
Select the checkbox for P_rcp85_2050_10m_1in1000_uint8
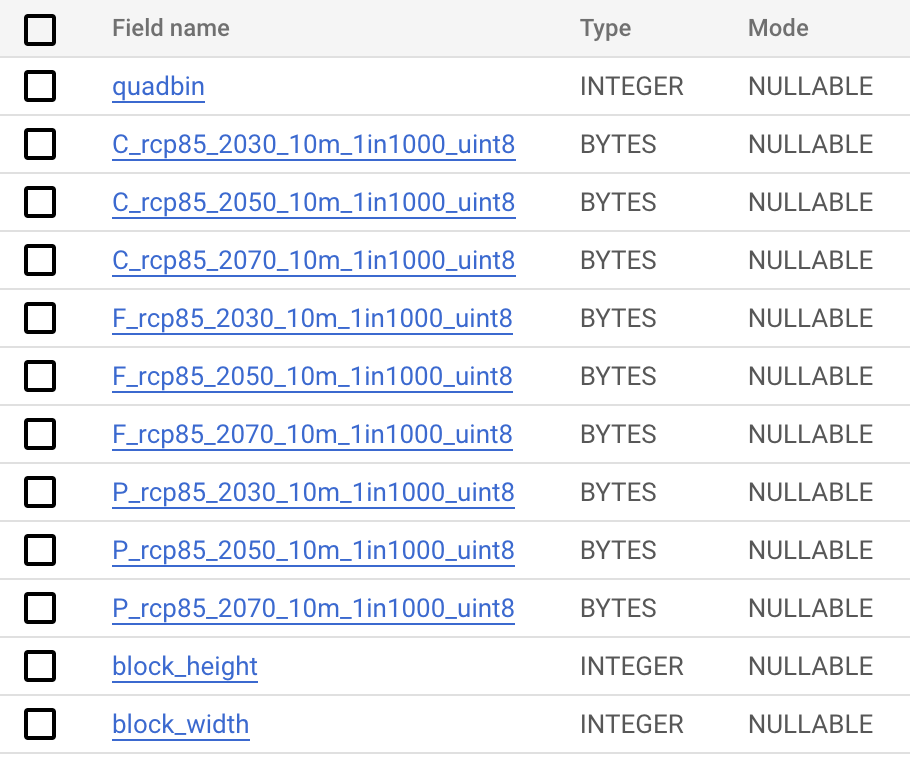pos(40,550)
